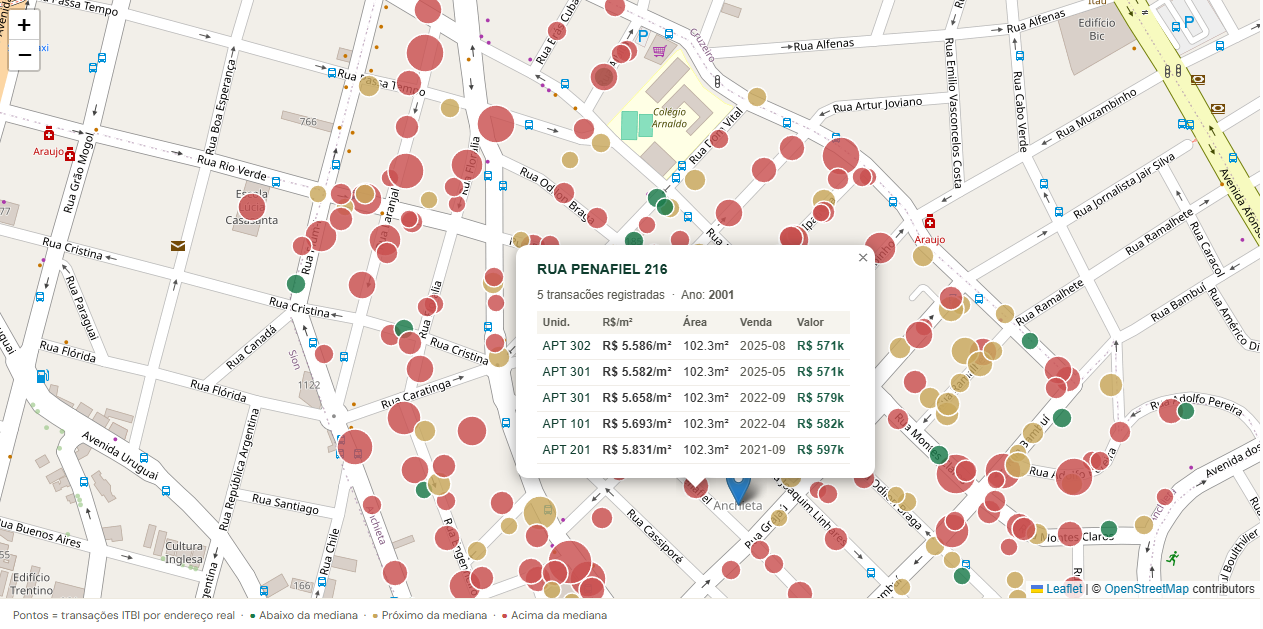Image resolution: width=1263 pixels, height=629 pixels.
Task: Click the Colégio Arnaldo building label
Action: 670,118
